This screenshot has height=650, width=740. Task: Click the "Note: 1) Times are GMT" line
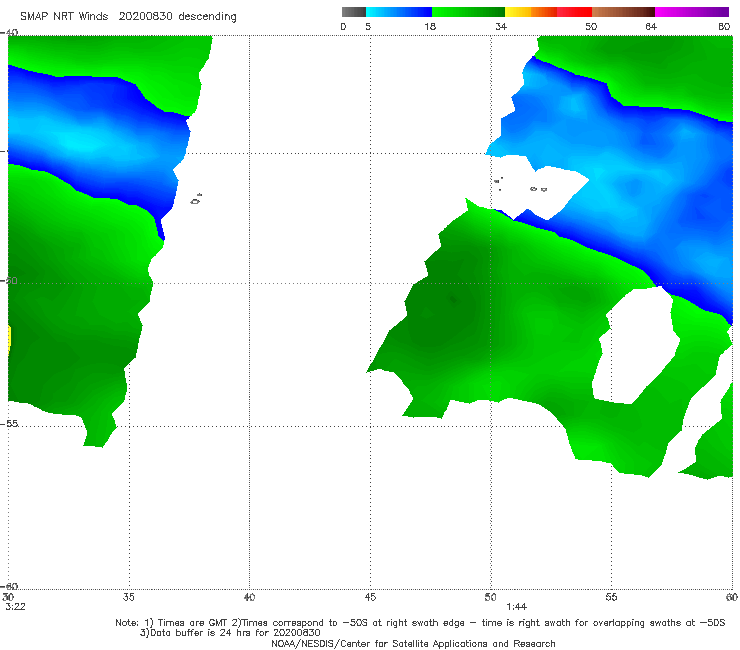click(420, 623)
